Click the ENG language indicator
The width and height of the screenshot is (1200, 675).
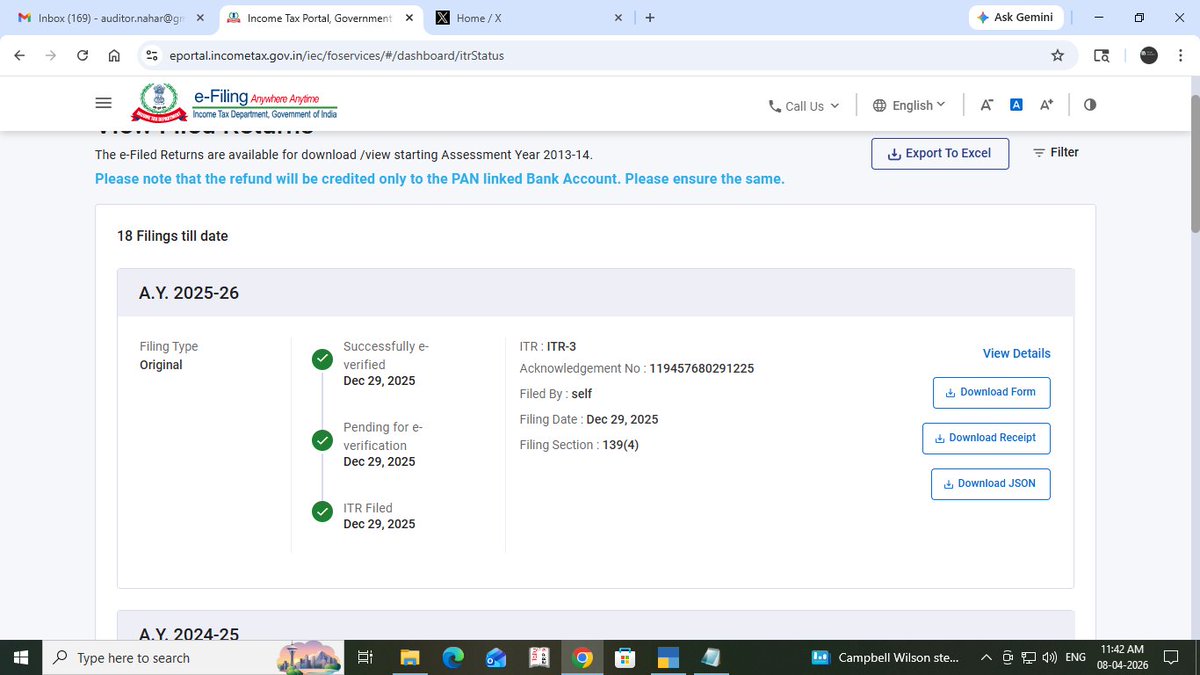(1076, 658)
